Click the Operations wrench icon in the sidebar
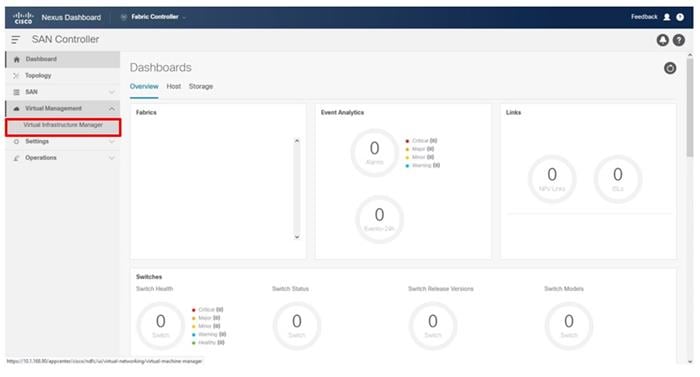 point(17,158)
